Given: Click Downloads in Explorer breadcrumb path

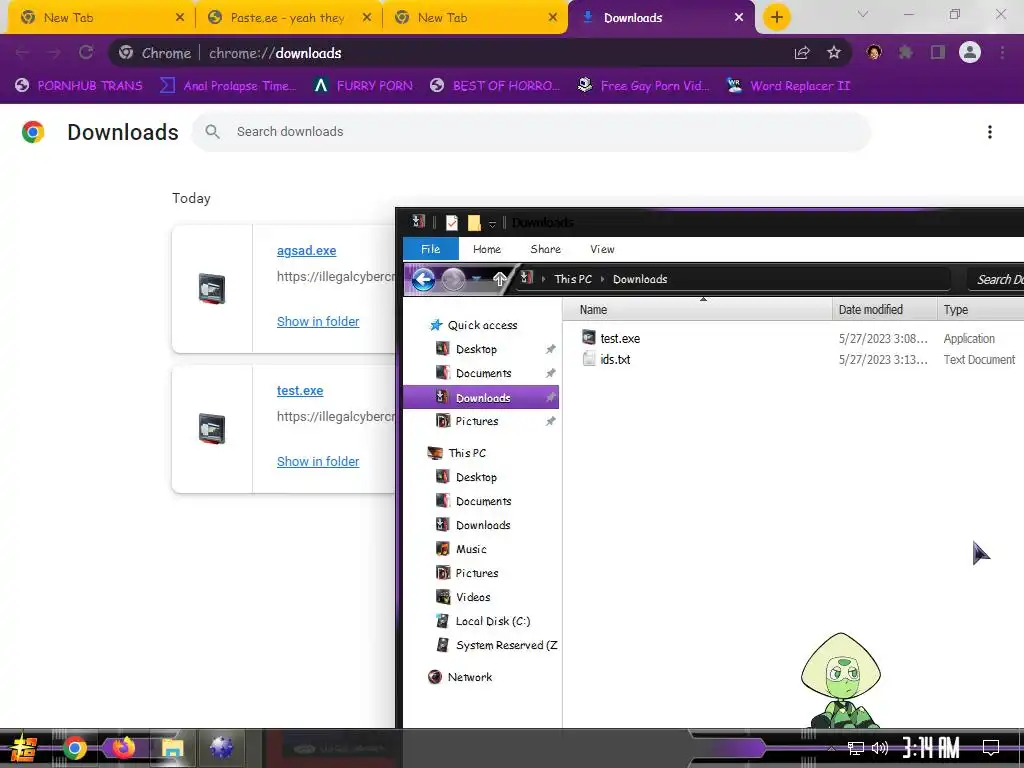Looking at the screenshot, I should (640, 279).
